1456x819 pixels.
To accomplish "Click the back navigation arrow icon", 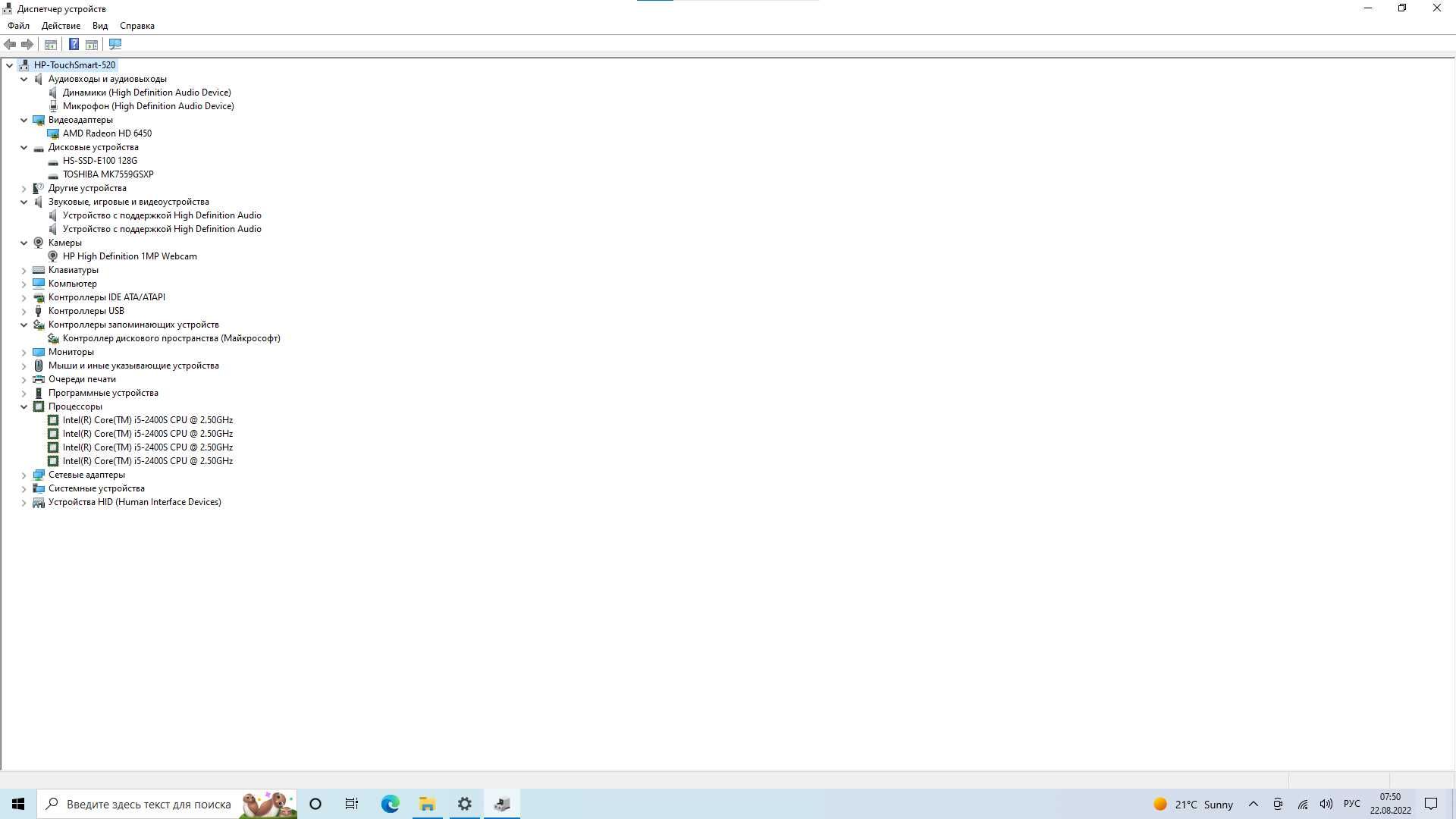I will (10, 44).
